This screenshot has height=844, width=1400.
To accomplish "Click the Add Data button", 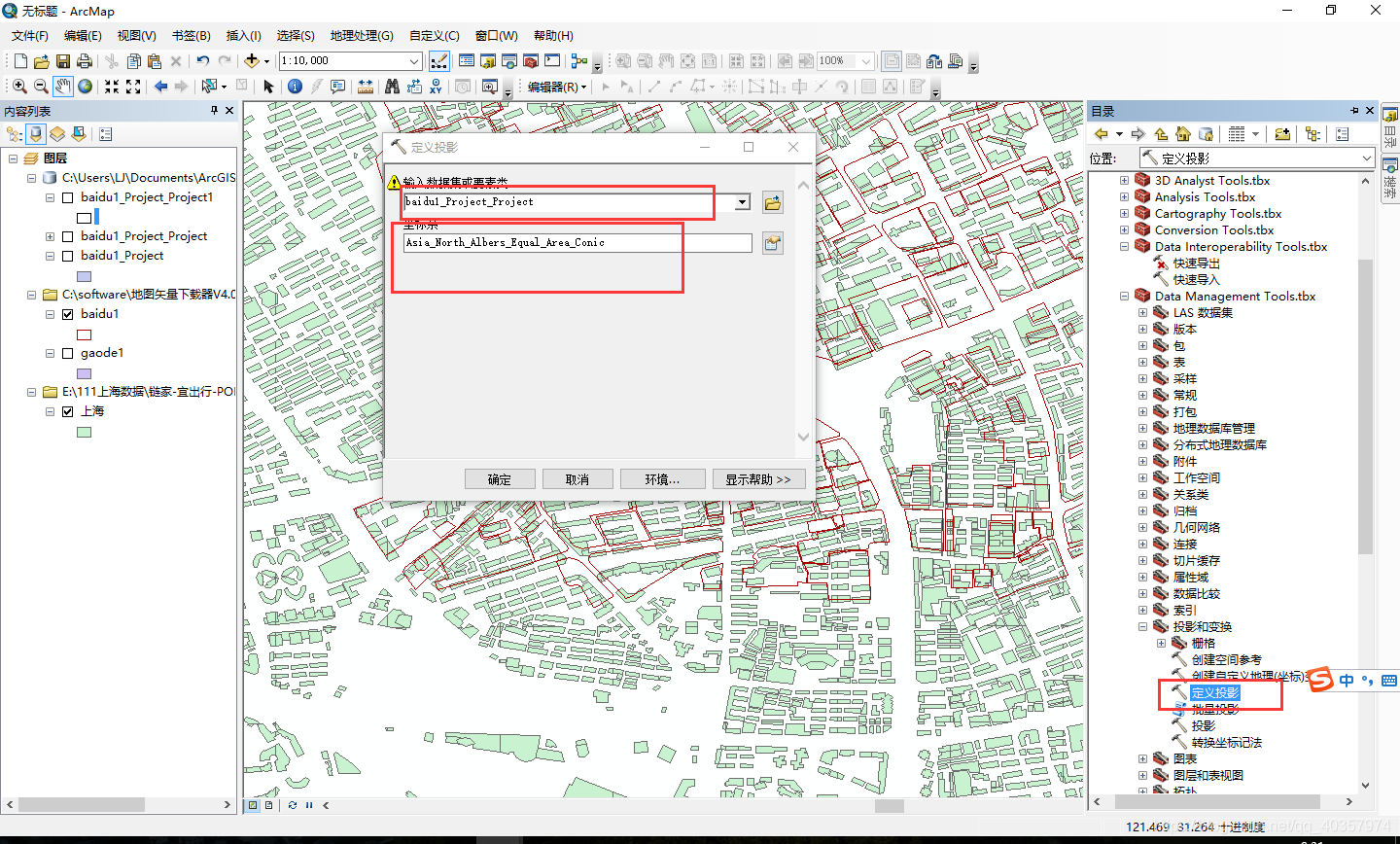I will 252,61.
